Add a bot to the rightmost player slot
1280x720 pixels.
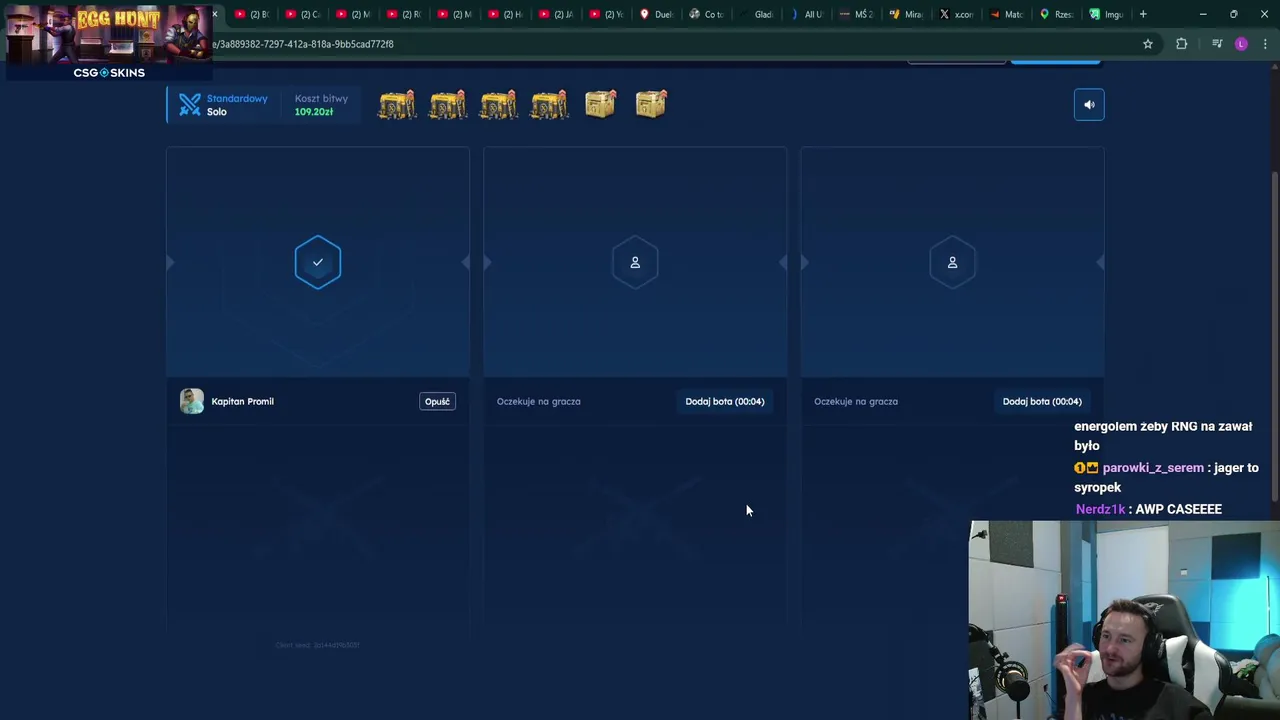click(x=1042, y=401)
